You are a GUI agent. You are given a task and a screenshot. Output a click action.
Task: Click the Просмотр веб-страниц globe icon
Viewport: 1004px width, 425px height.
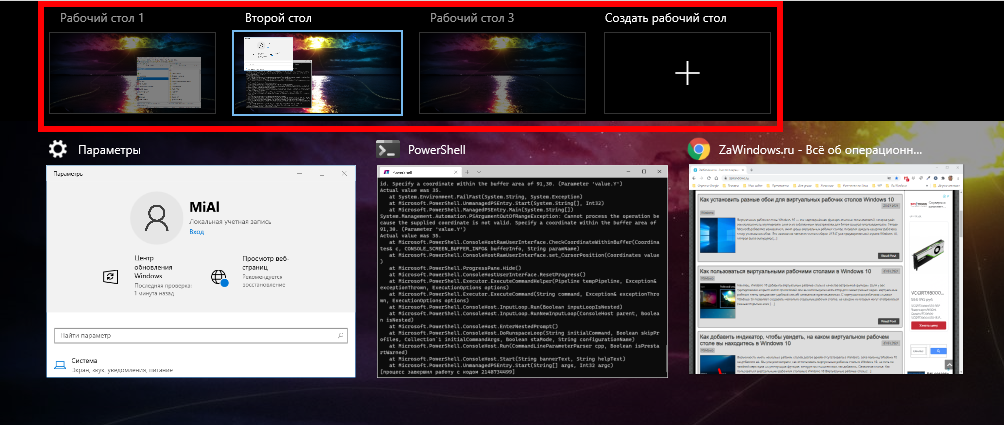coord(219,279)
